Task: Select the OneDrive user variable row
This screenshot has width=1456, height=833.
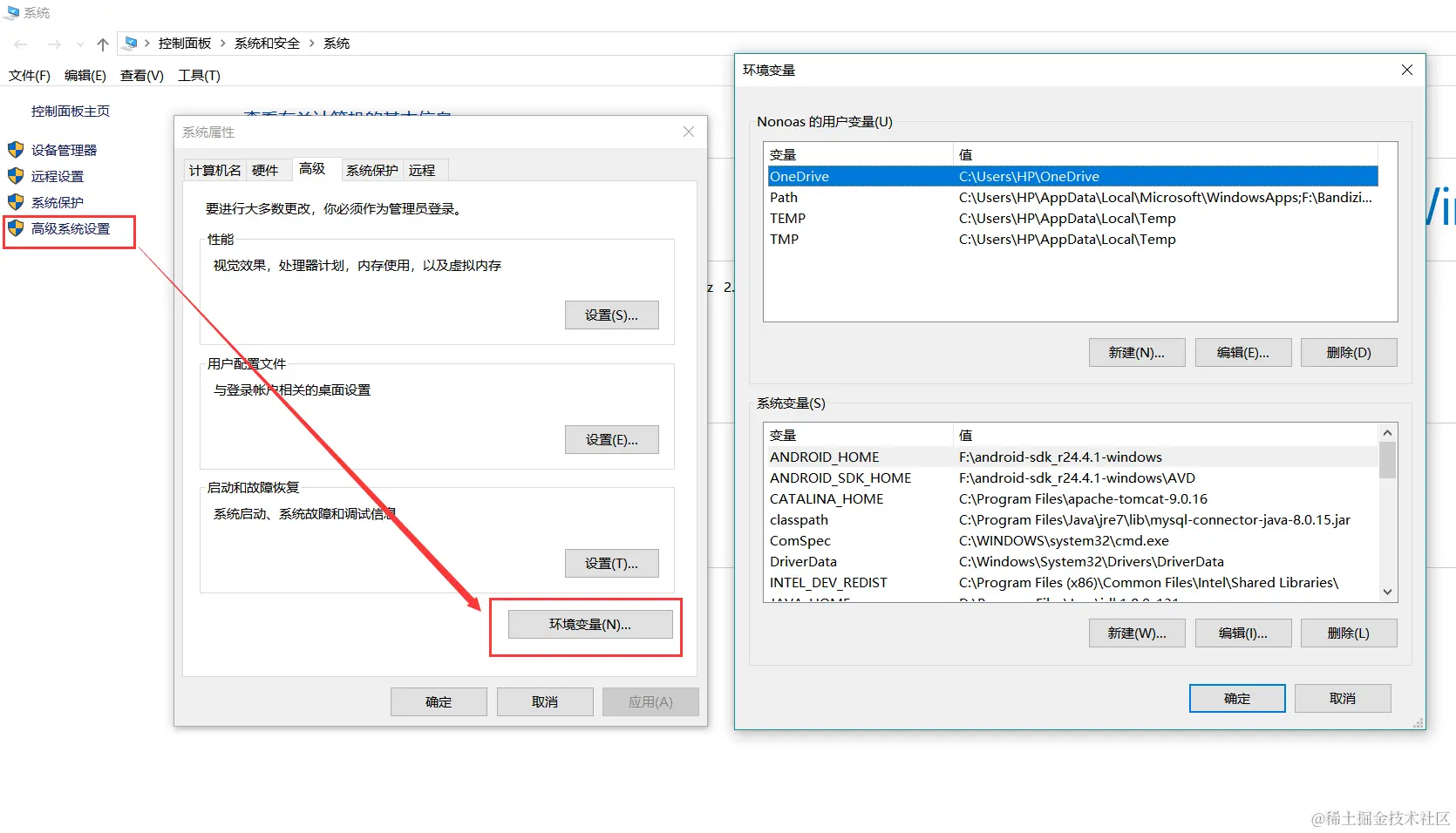Action: click(x=1072, y=176)
